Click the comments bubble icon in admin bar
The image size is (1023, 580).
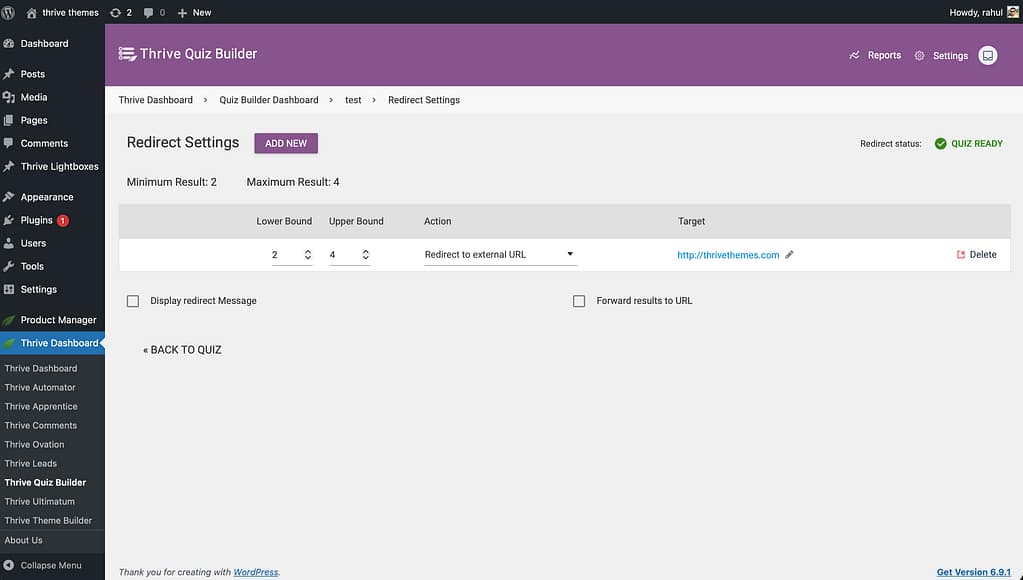[x=149, y=12]
